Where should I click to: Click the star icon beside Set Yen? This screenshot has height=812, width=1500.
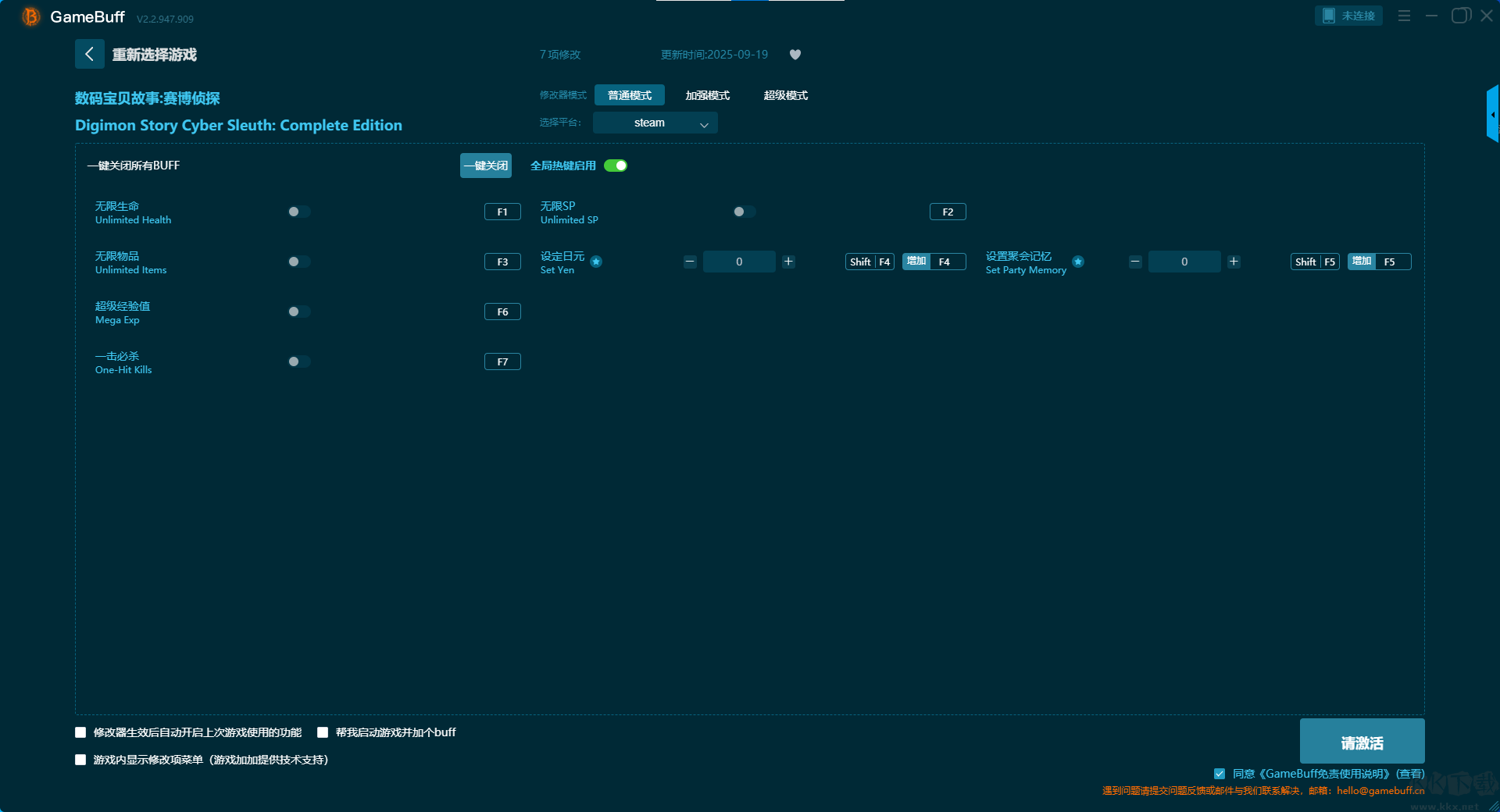(x=596, y=262)
